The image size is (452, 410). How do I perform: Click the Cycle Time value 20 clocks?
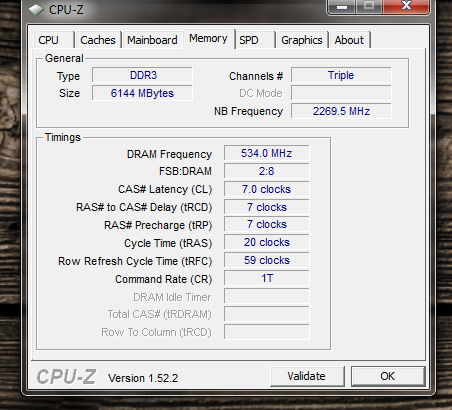(x=267, y=243)
